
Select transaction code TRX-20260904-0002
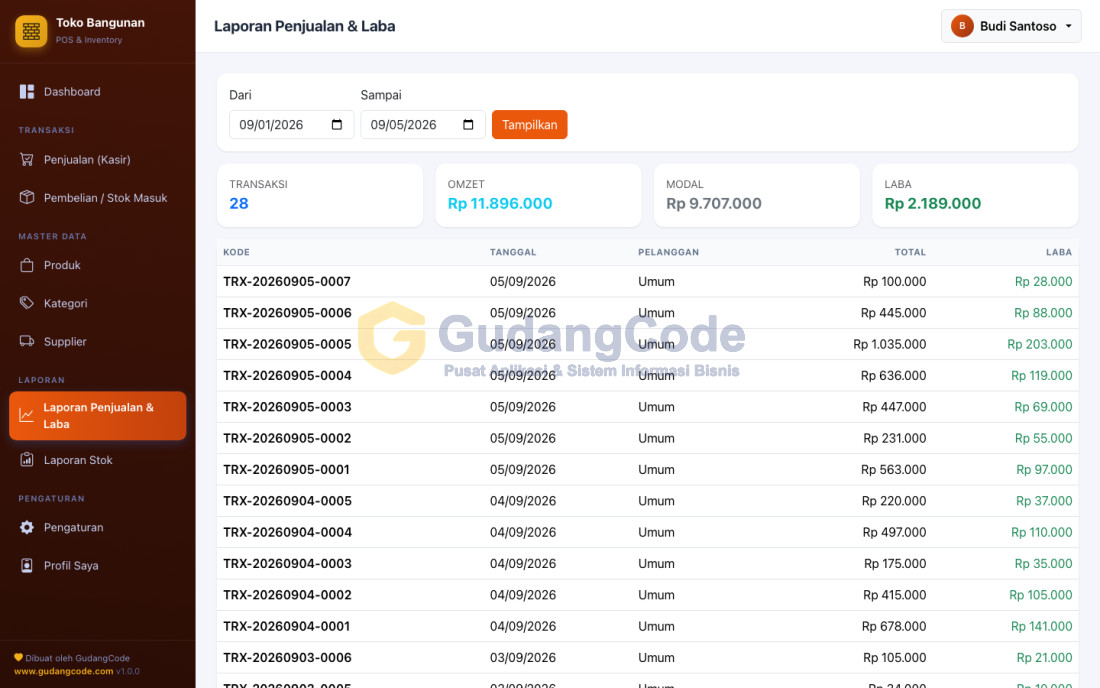(x=287, y=595)
